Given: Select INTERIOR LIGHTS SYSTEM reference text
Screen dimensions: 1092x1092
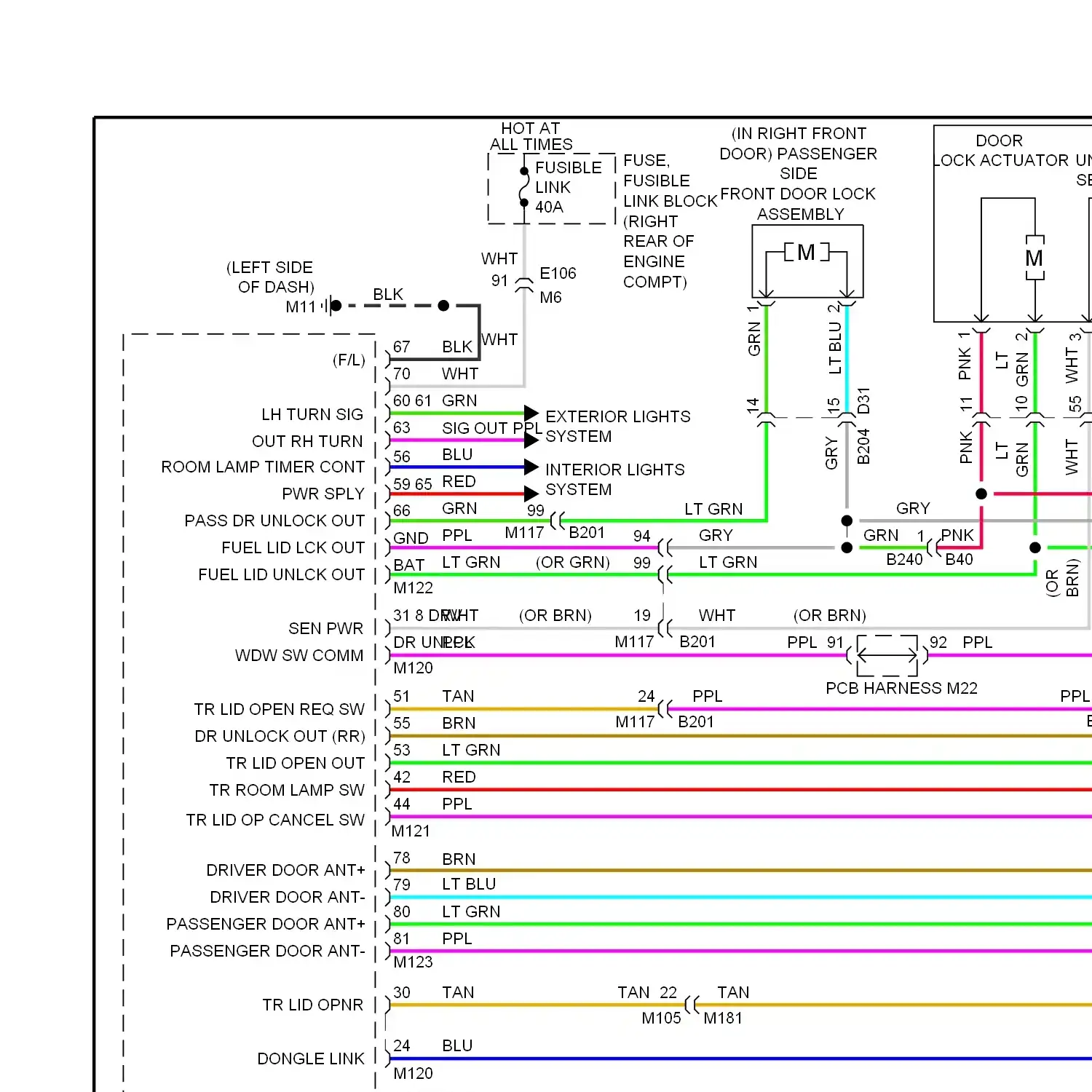Looking at the screenshot, I should [614, 480].
